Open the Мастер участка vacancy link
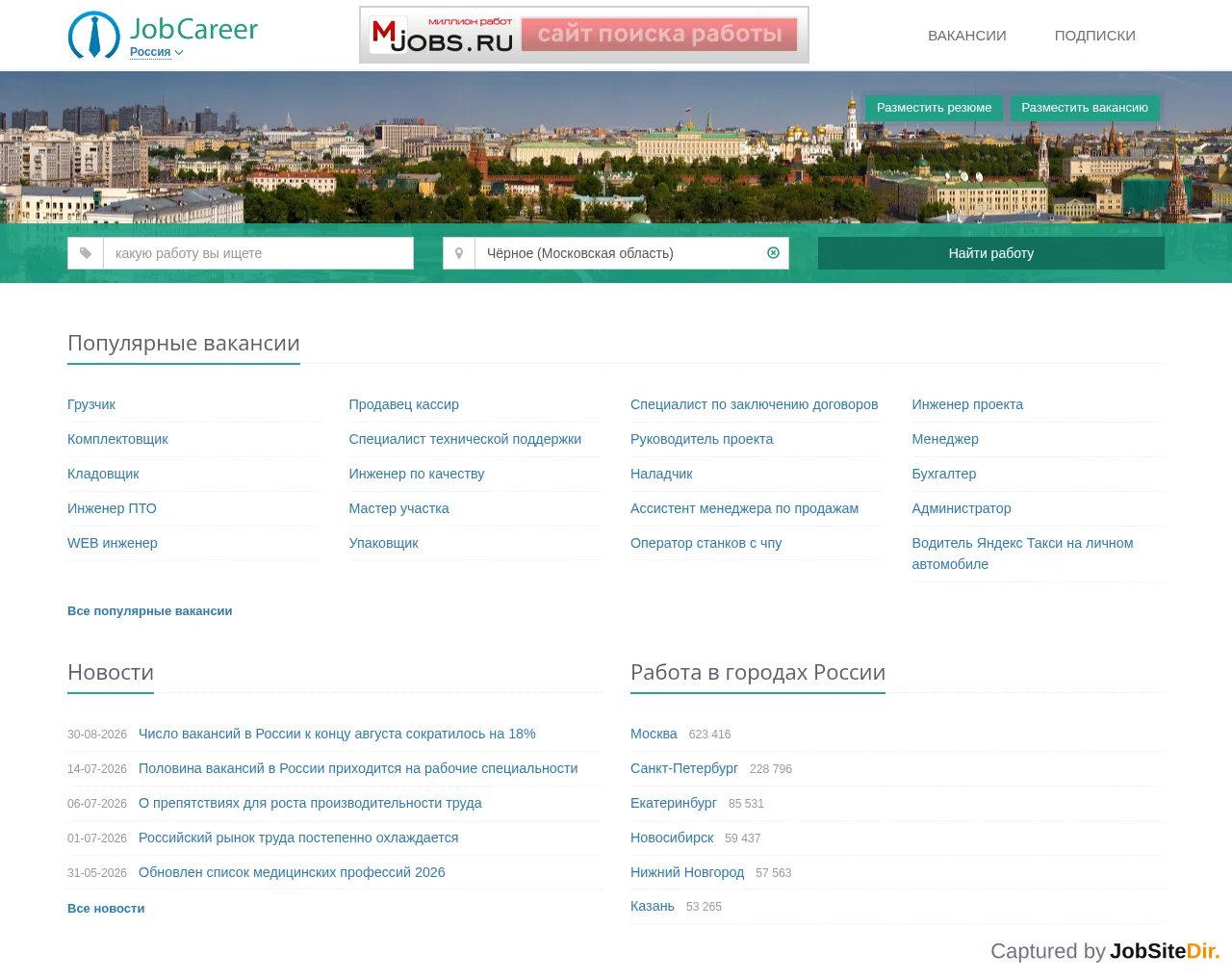This screenshot has height=980, width=1232. [x=399, y=508]
